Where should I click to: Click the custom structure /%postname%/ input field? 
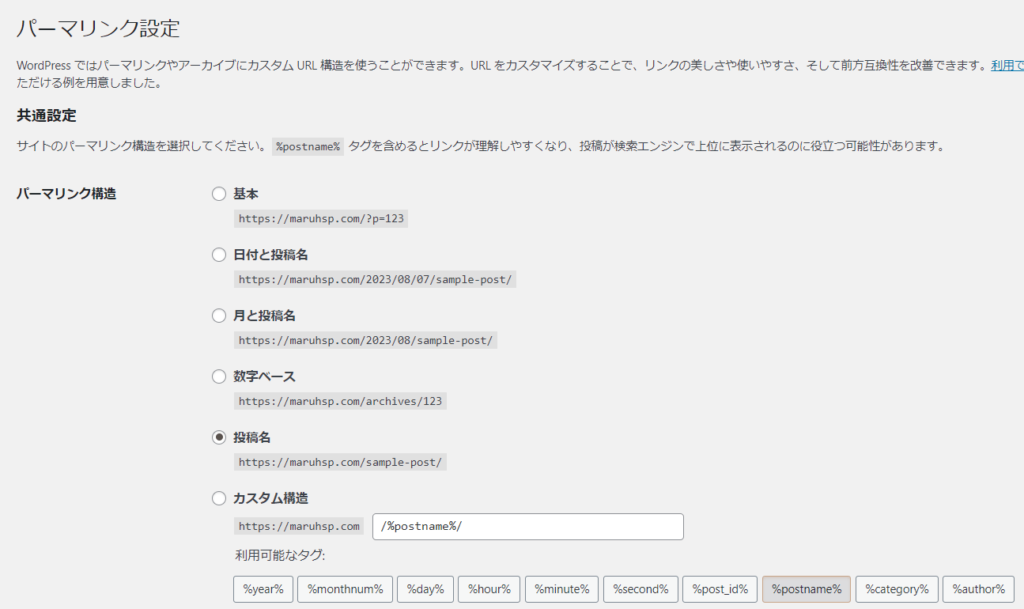click(528, 526)
